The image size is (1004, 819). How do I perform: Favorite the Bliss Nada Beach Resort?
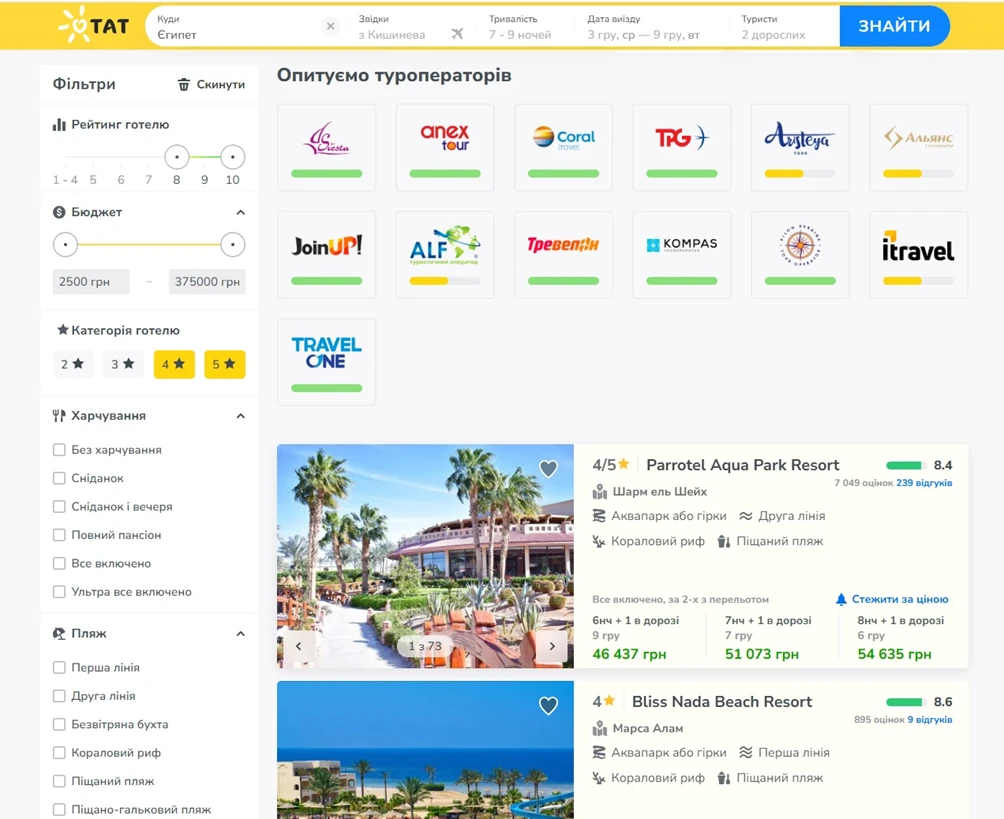[548, 706]
